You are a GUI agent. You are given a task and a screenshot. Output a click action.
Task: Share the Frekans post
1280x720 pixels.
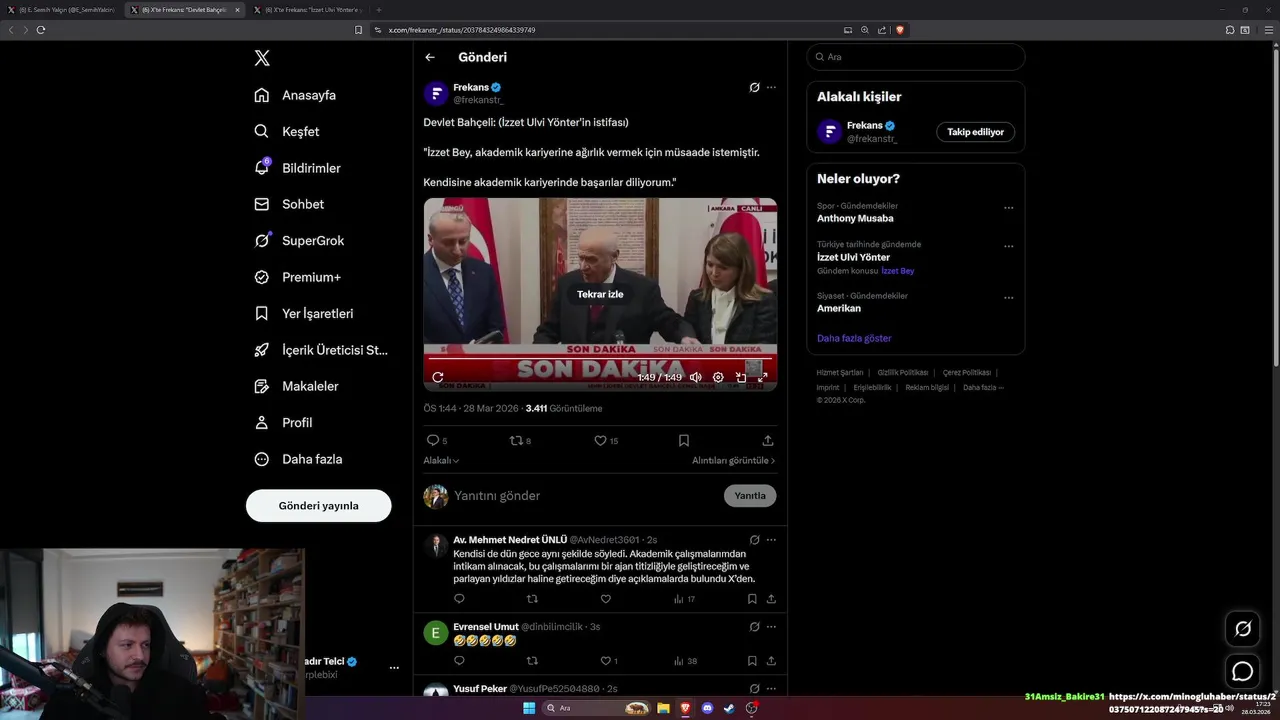point(768,440)
